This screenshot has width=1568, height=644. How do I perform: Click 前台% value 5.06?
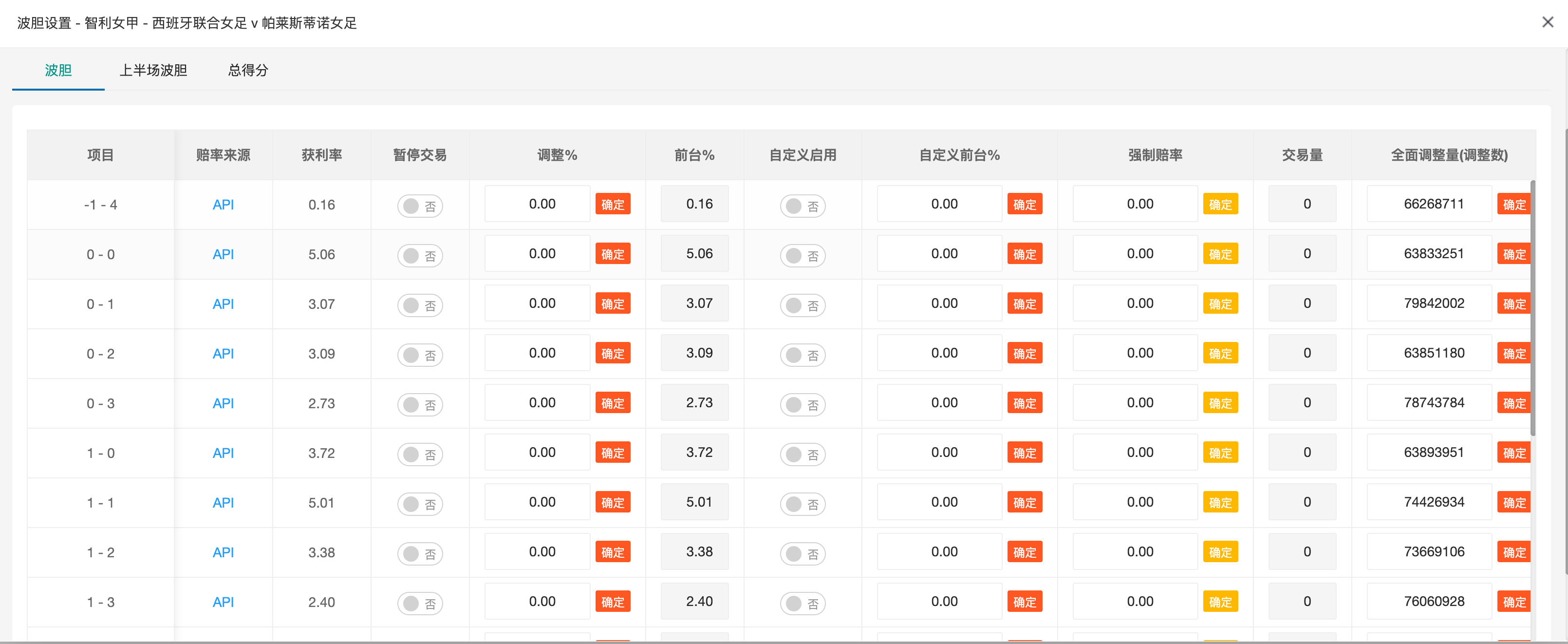point(694,254)
